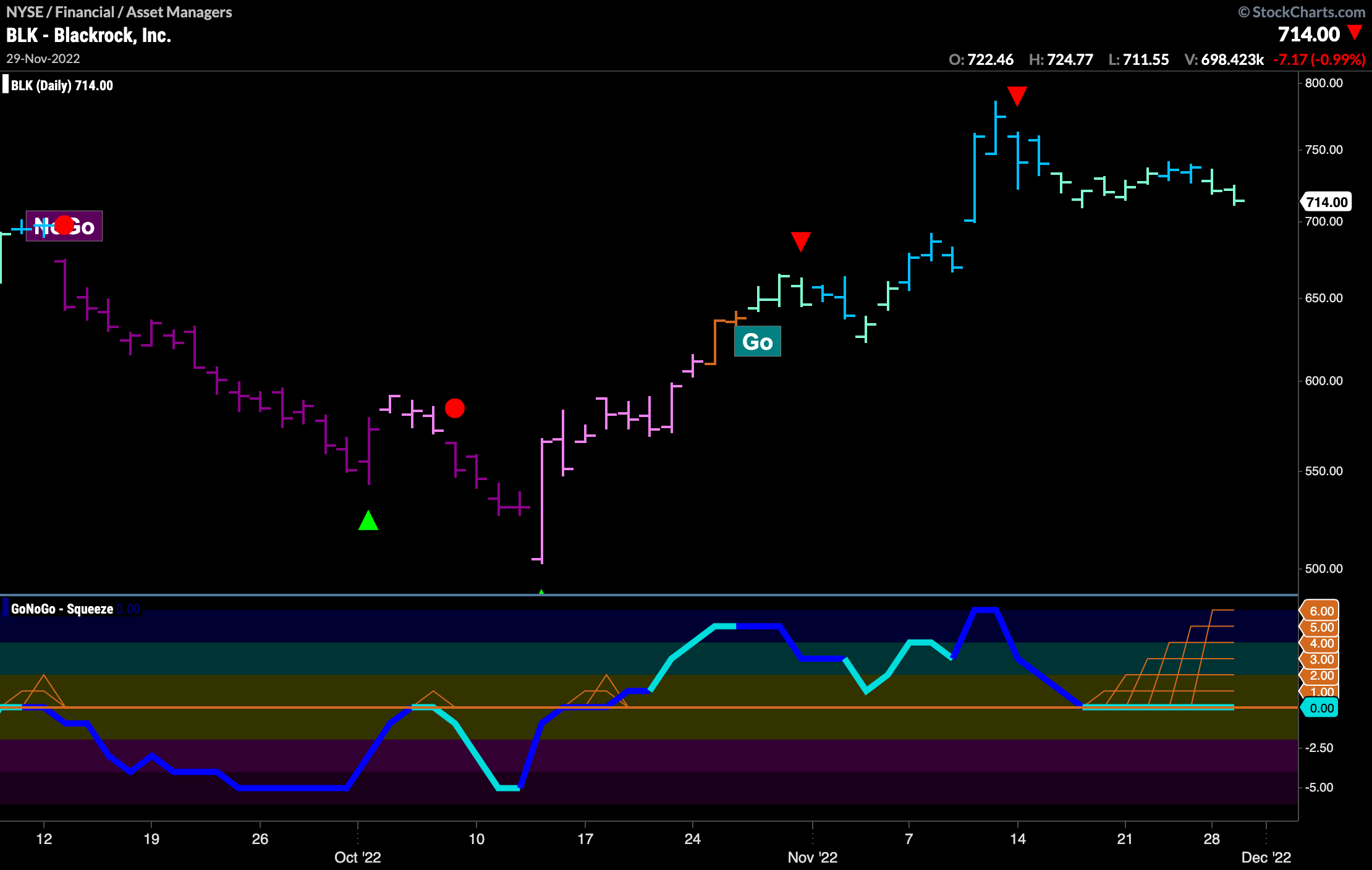Viewport: 1372px width, 870px height.
Task: Click the orange 4.00 squeeze scale tag
Action: click(1320, 643)
